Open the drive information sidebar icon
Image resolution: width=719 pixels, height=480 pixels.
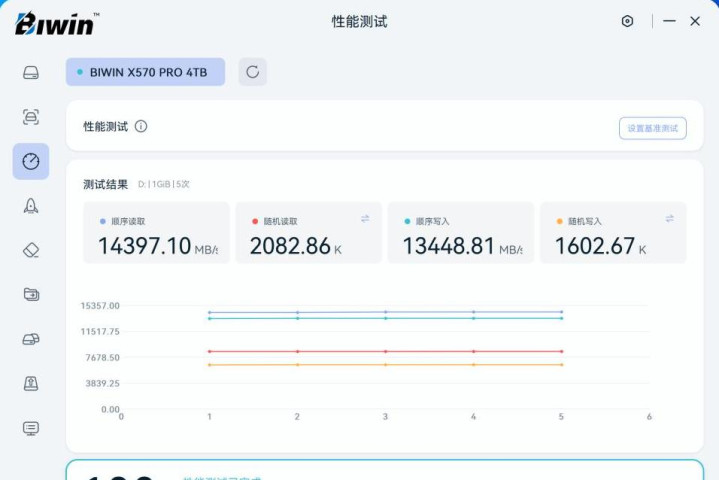click(x=31, y=73)
